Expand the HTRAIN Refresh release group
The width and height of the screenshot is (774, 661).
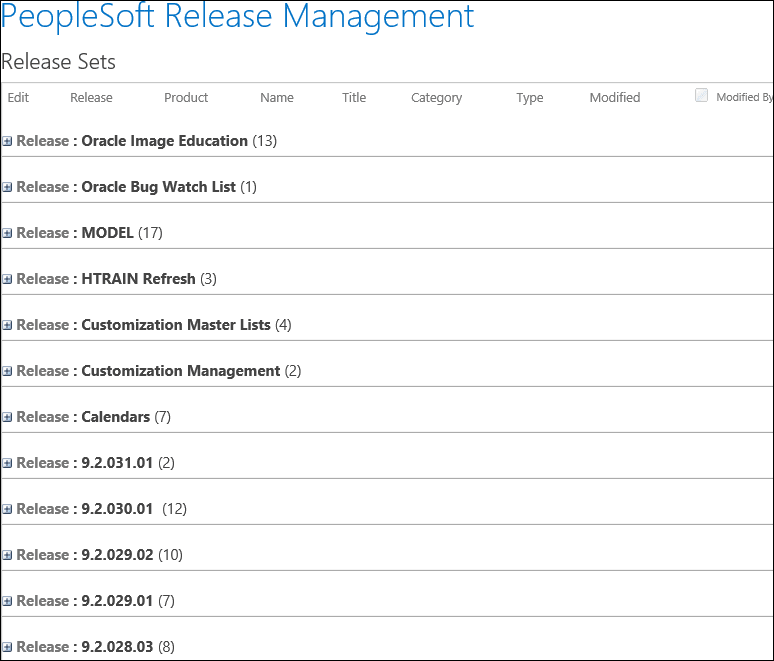tap(7, 279)
